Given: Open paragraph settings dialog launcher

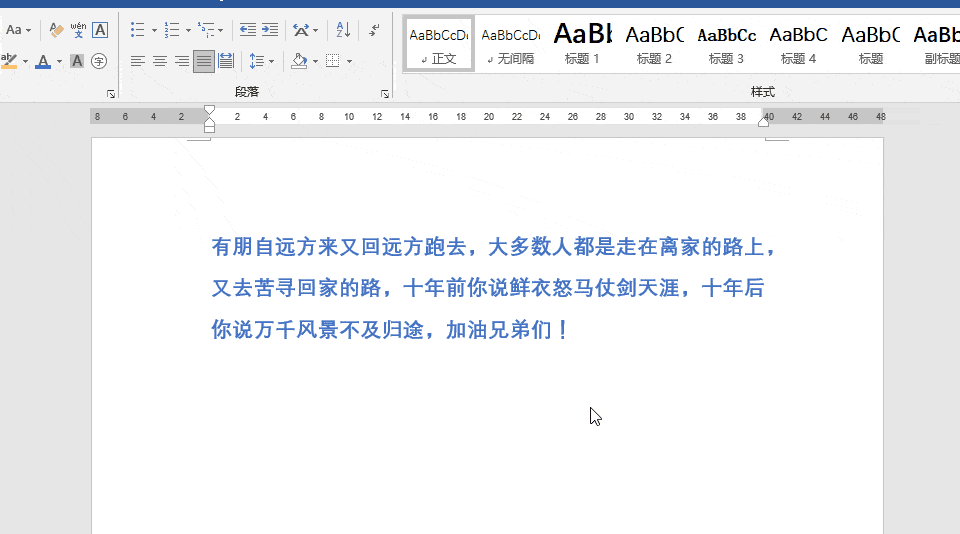Looking at the screenshot, I should pos(384,94).
